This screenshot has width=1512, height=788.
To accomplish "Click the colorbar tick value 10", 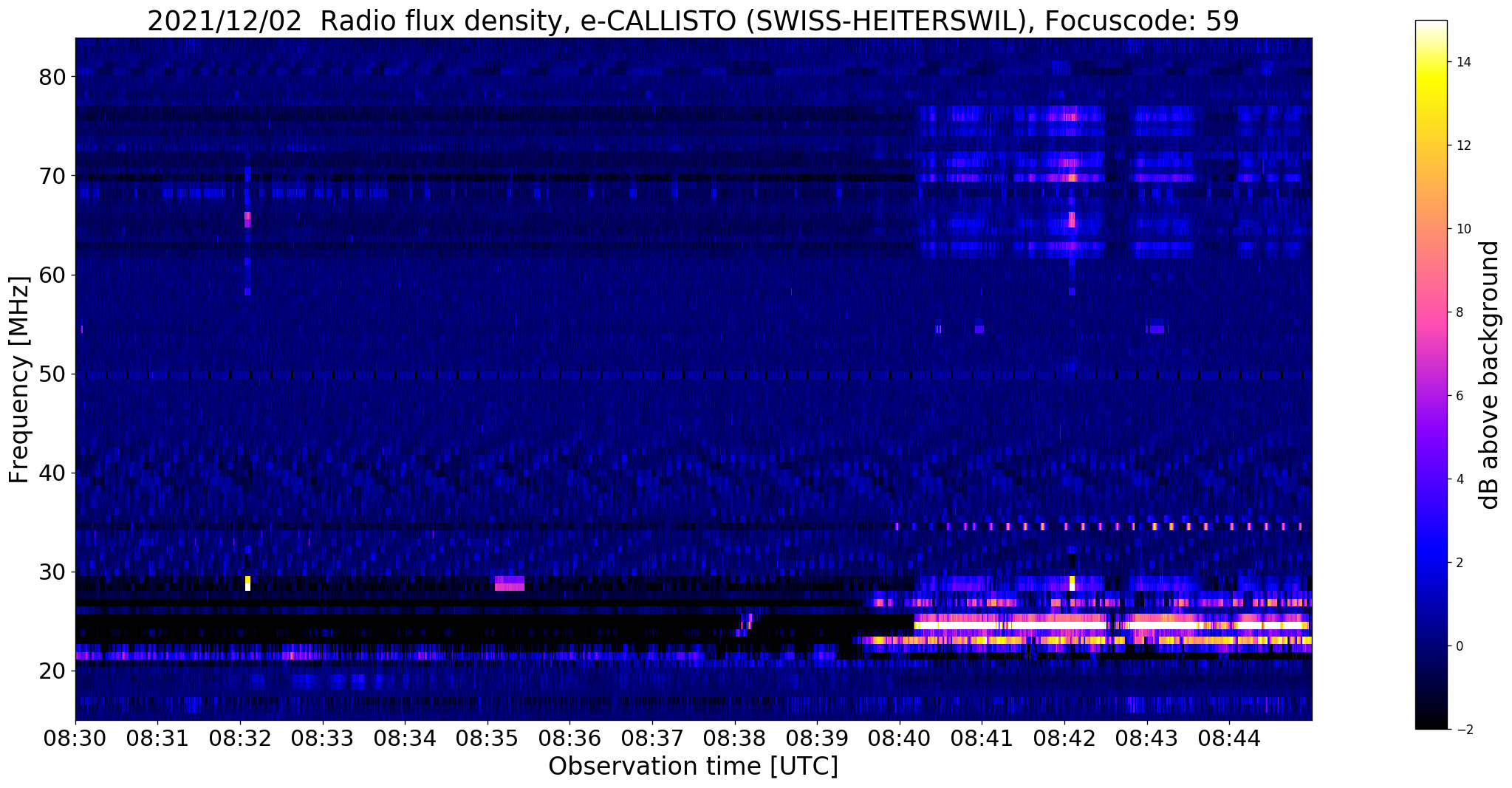I will (1463, 229).
